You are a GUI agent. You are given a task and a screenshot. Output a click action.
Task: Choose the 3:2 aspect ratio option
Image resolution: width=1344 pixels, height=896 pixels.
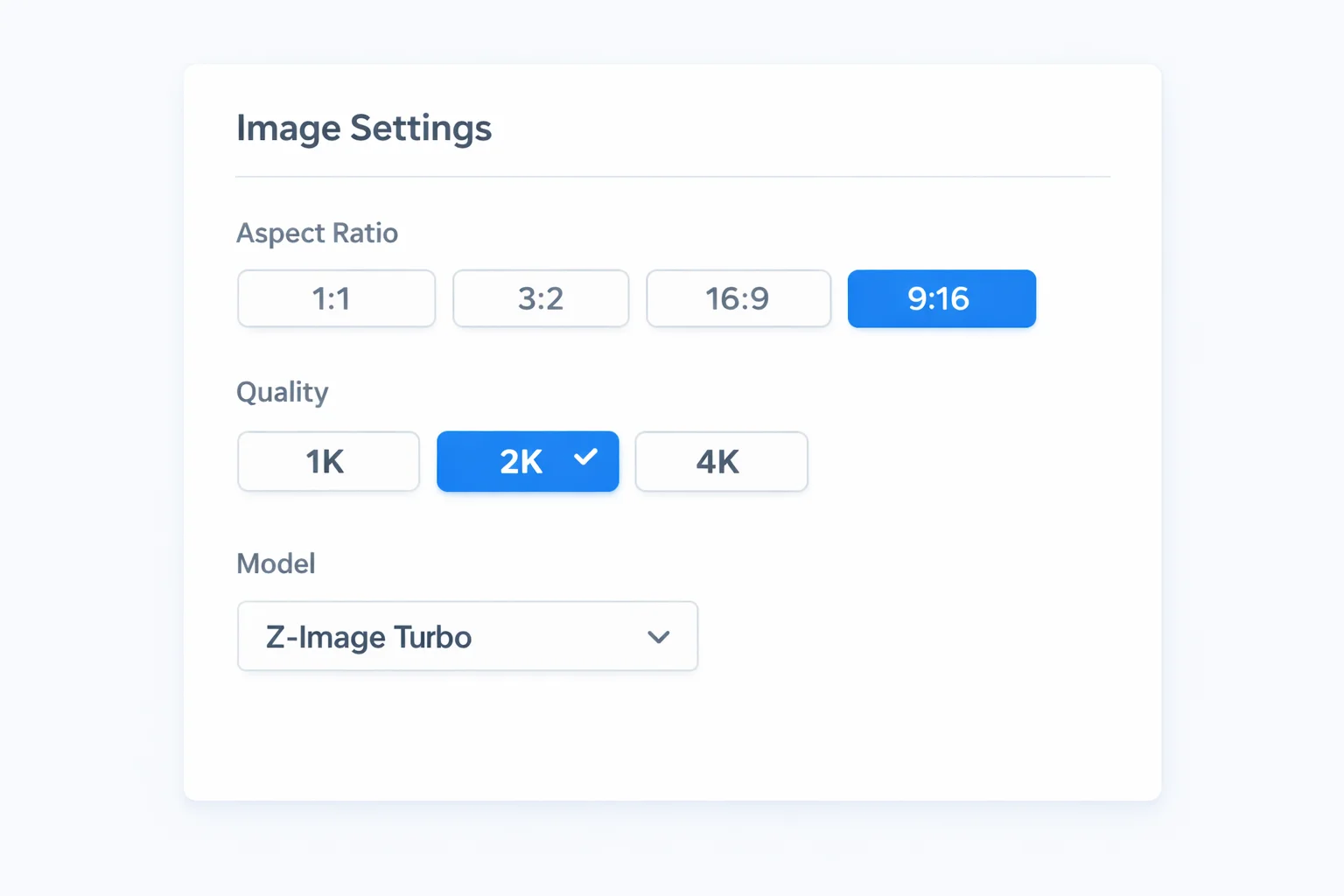click(540, 298)
